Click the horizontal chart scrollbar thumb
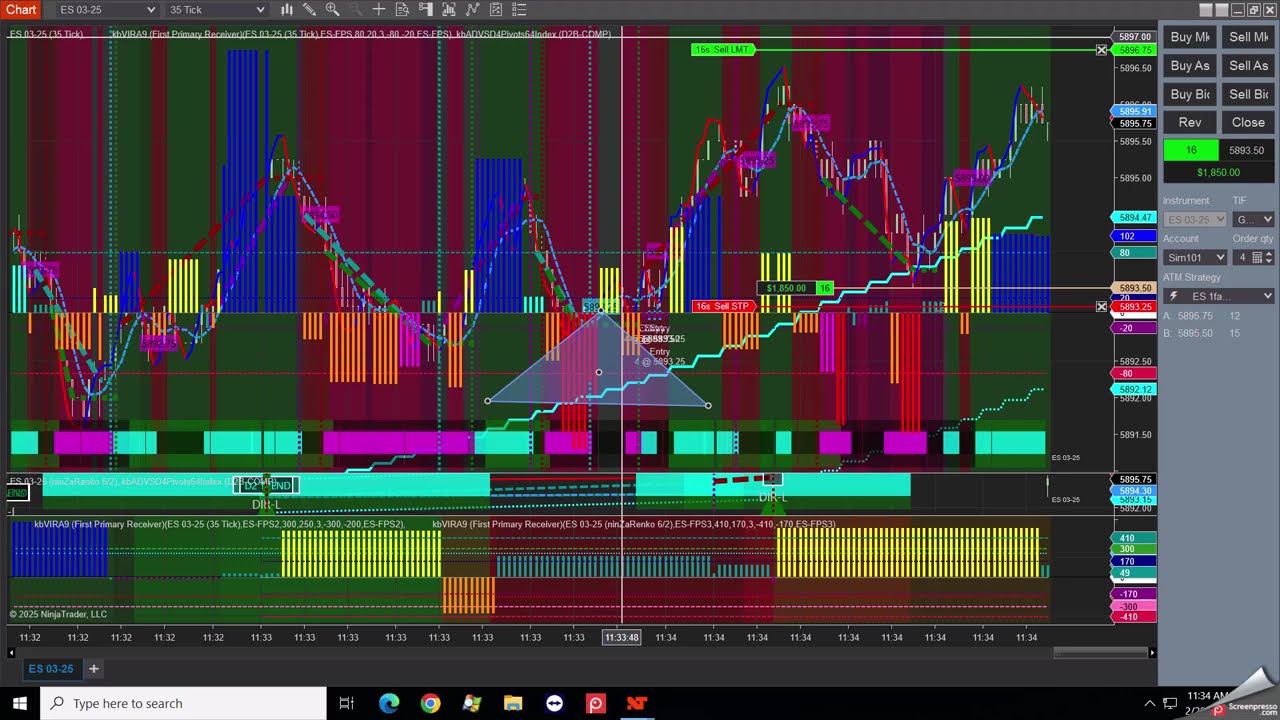The width and height of the screenshot is (1280, 720). click(x=1100, y=653)
